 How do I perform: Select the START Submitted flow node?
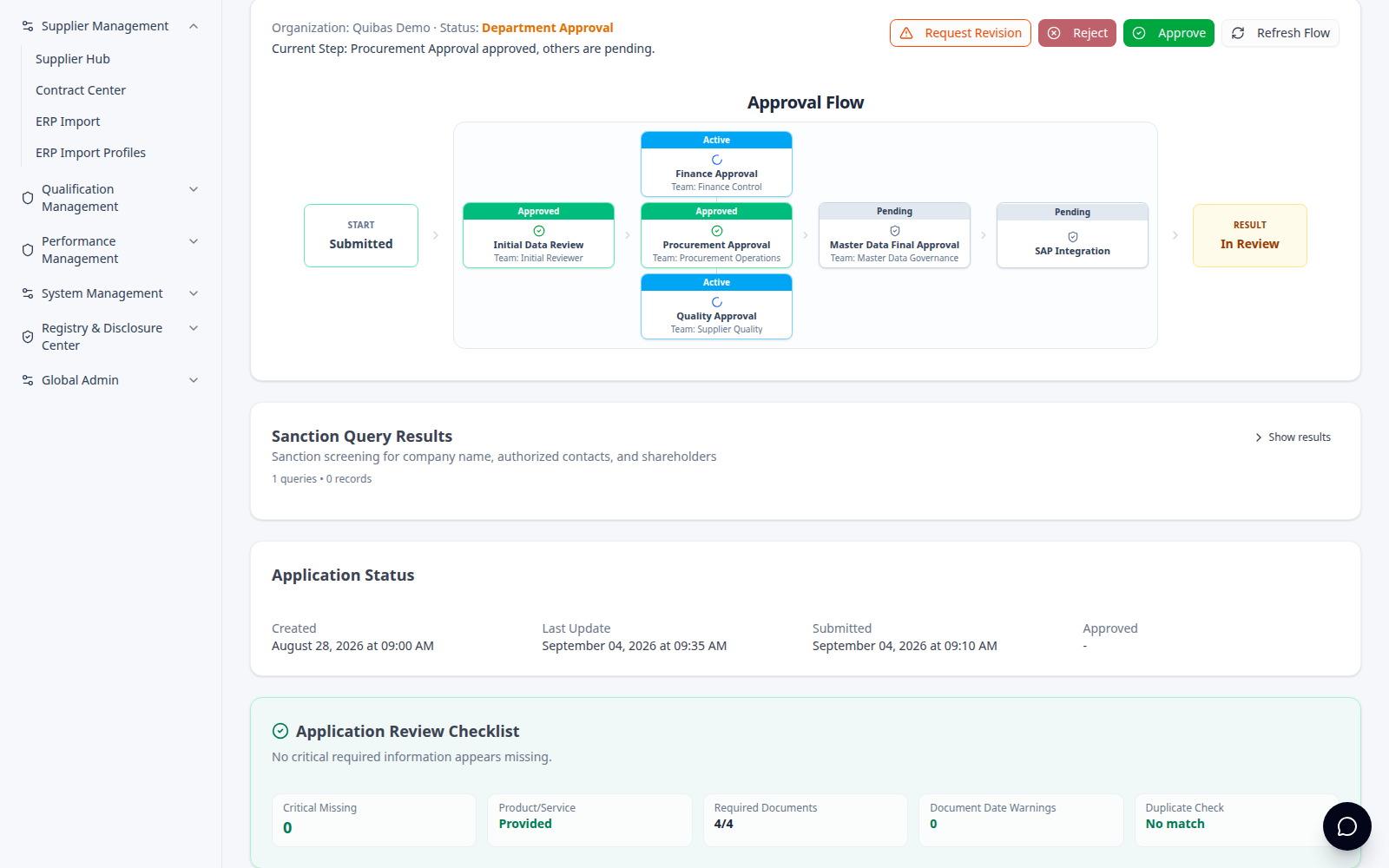click(x=361, y=235)
